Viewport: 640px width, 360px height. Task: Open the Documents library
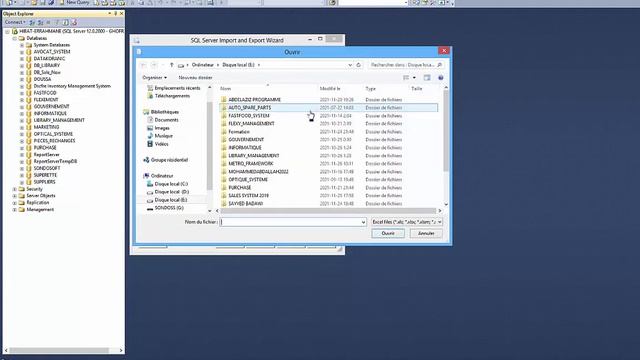point(166,120)
